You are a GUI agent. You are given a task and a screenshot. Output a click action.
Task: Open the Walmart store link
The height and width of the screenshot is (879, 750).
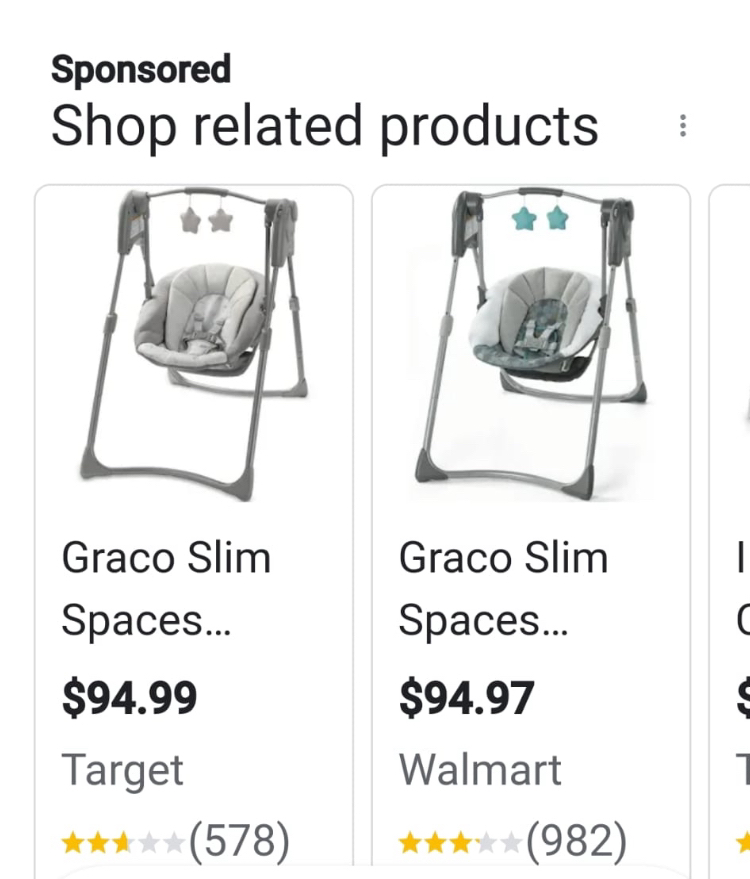click(x=480, y=769)
